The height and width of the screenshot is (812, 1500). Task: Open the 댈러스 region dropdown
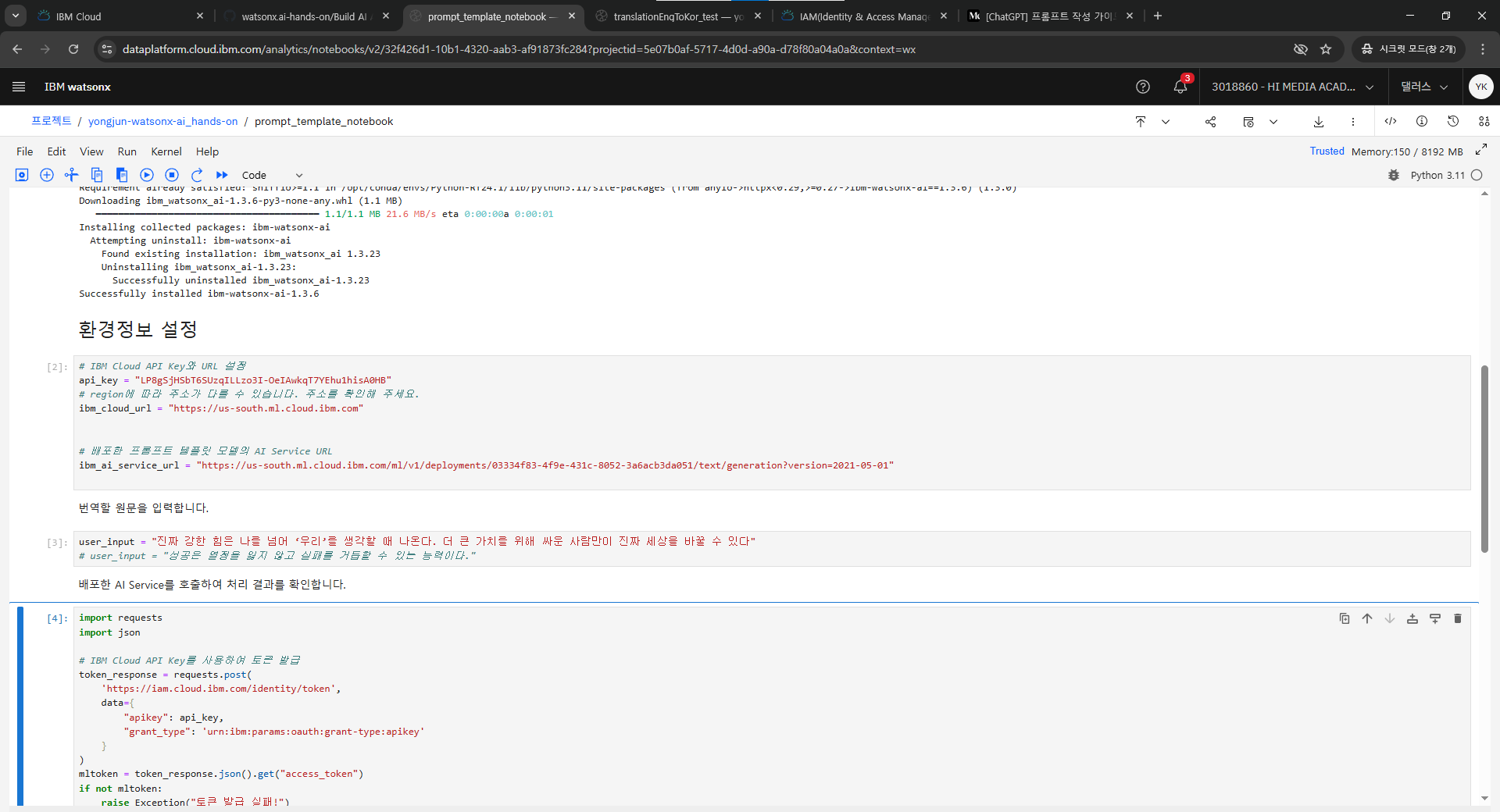coord(1424,87)
